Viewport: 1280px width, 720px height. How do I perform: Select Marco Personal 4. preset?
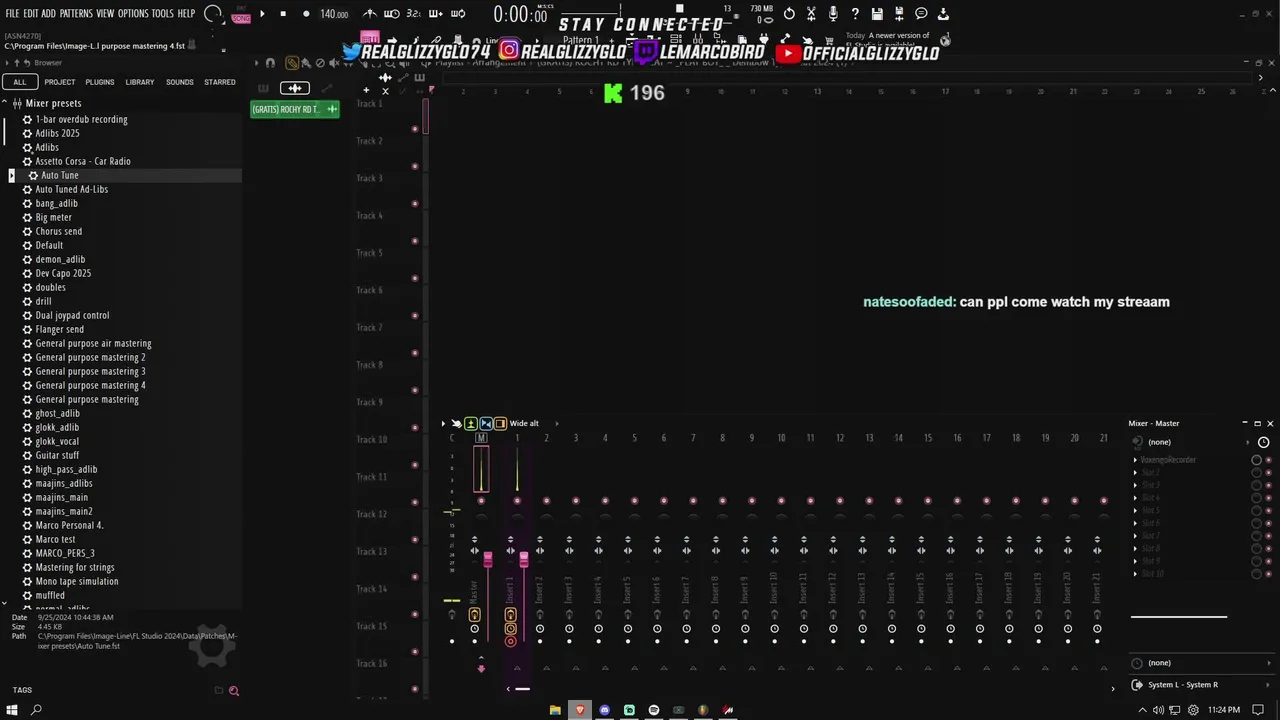pyautogui.click(x=69, y=525)
